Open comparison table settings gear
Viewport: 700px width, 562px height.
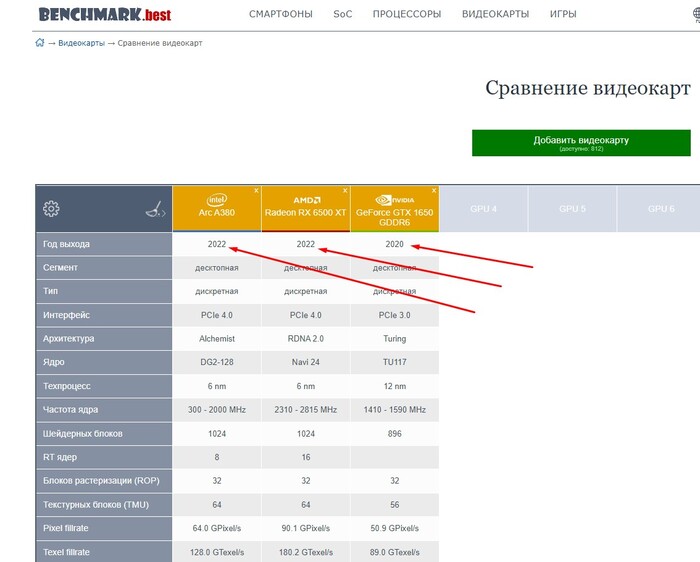(x=51, y=208)
